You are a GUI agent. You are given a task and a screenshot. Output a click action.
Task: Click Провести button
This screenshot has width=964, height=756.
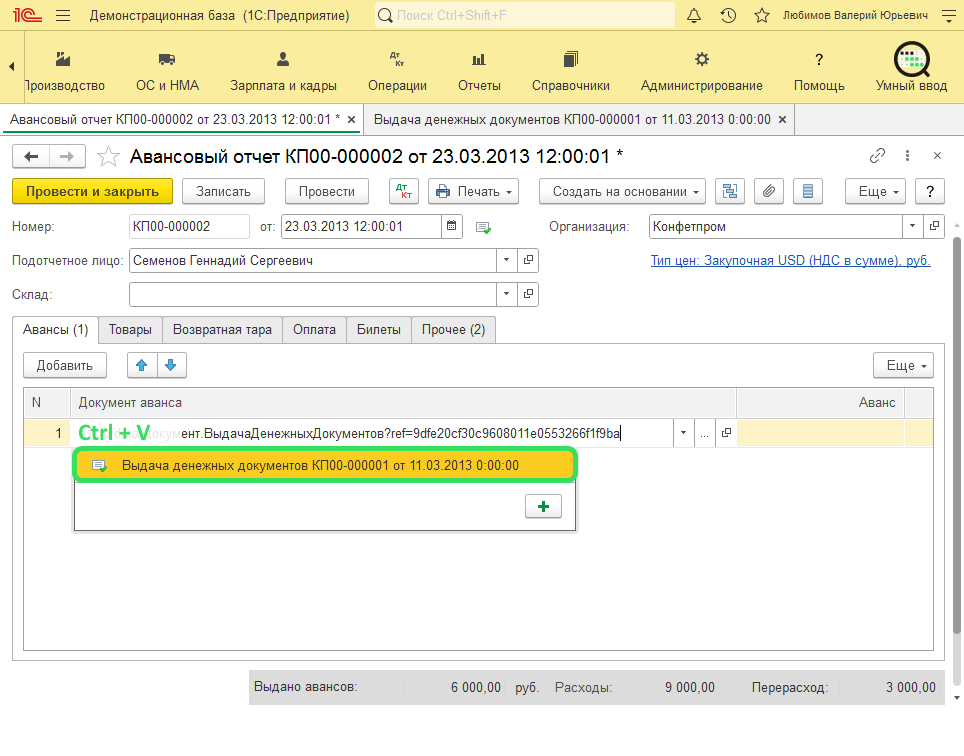326,191
